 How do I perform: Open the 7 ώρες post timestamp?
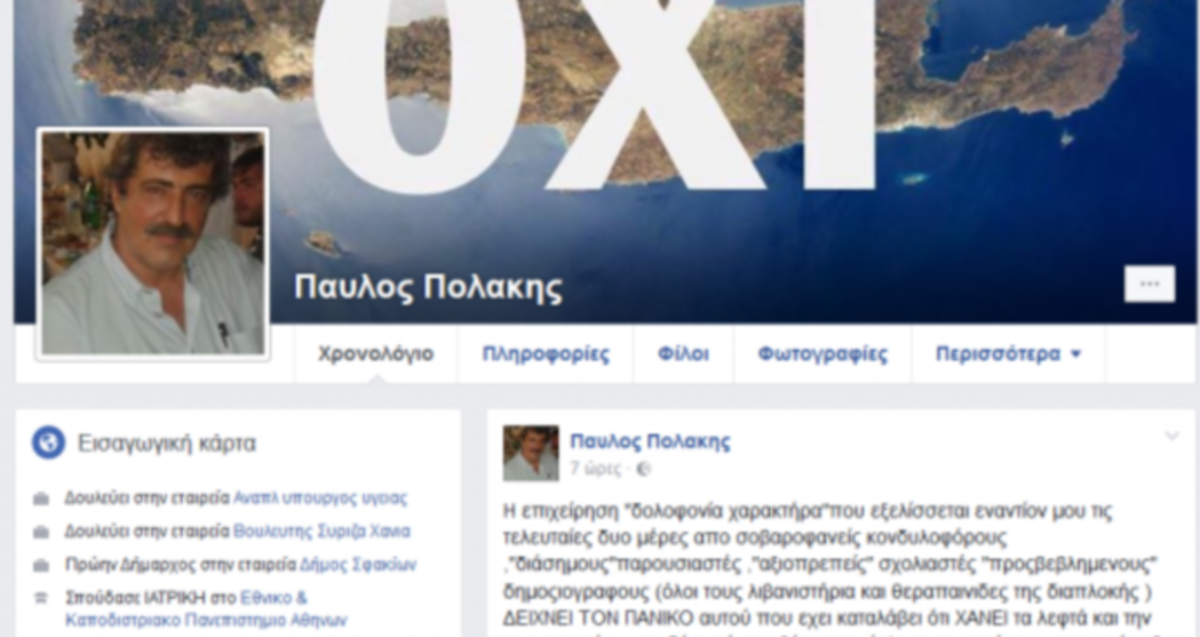(x=595, y=467)
